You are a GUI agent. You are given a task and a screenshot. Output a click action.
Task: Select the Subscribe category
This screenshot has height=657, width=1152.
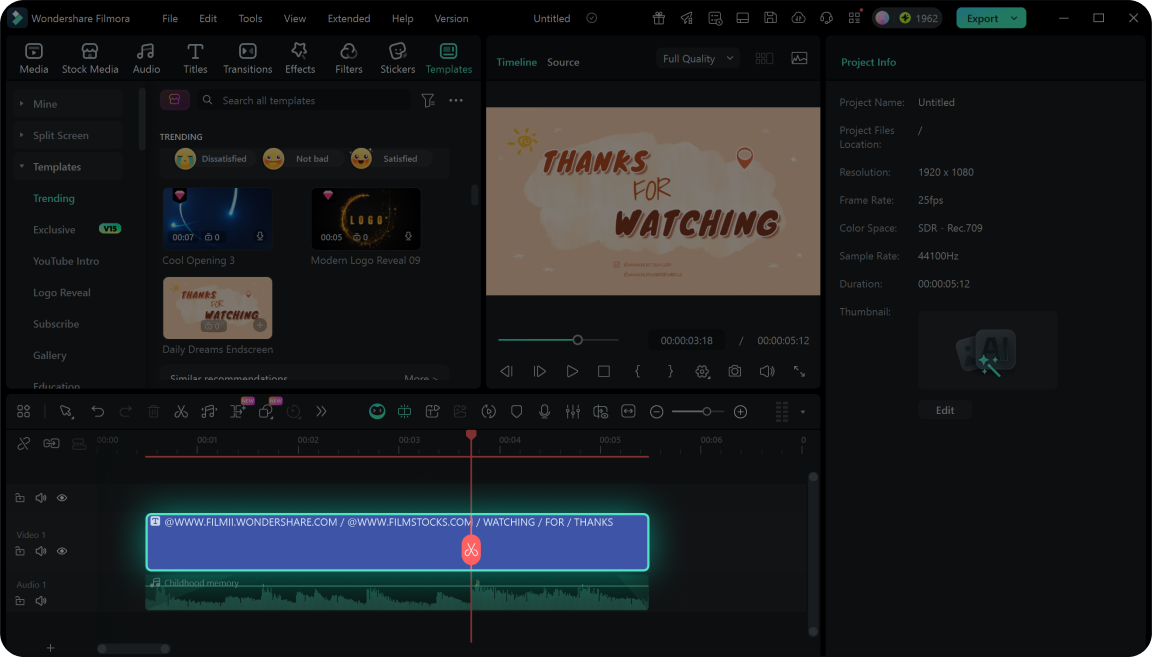56,324
